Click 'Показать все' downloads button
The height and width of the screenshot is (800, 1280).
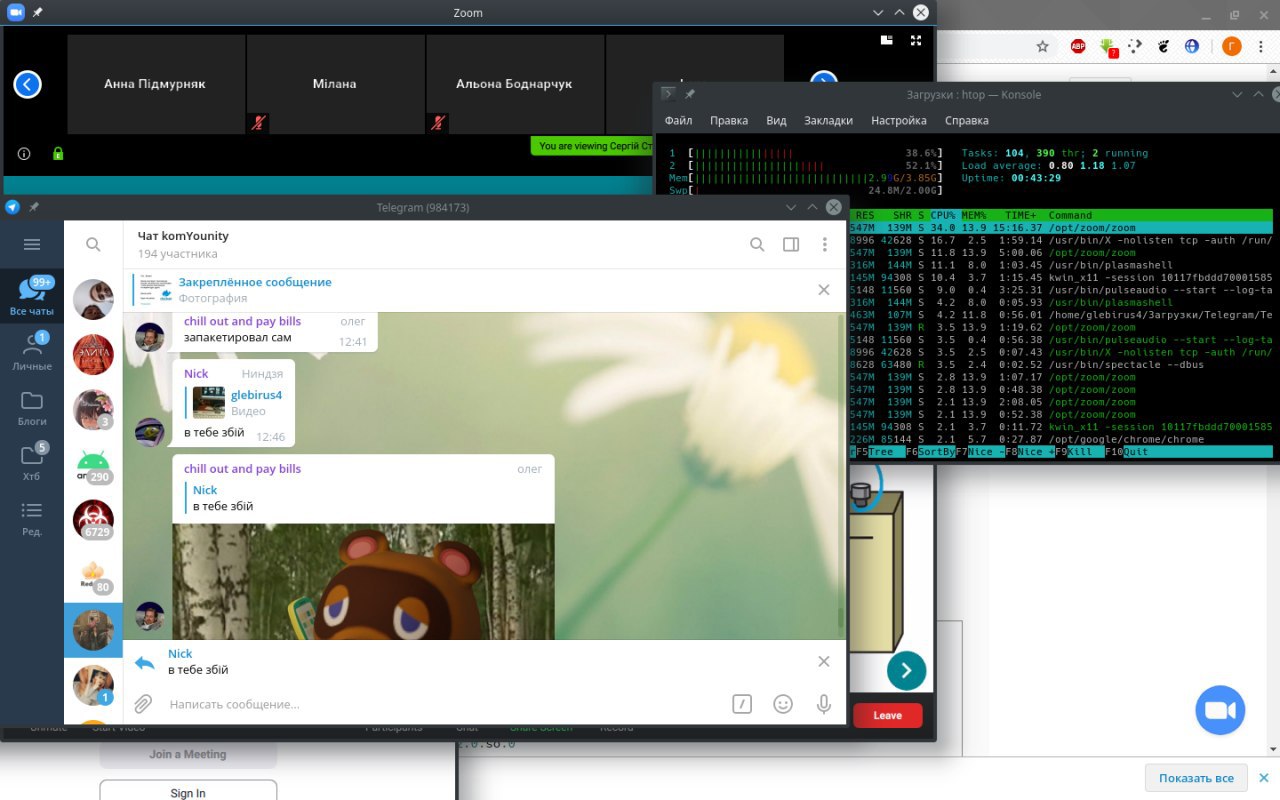(x=1196, y=778)
